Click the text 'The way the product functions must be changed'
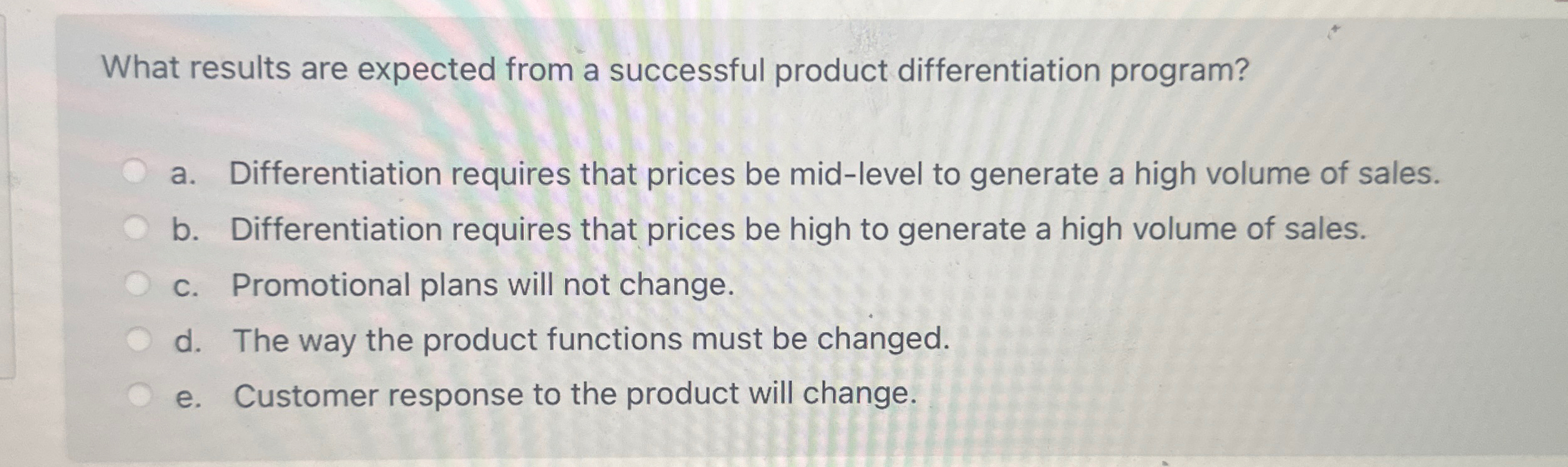This screenshot has height=467, width=1568. click(590, 340)
